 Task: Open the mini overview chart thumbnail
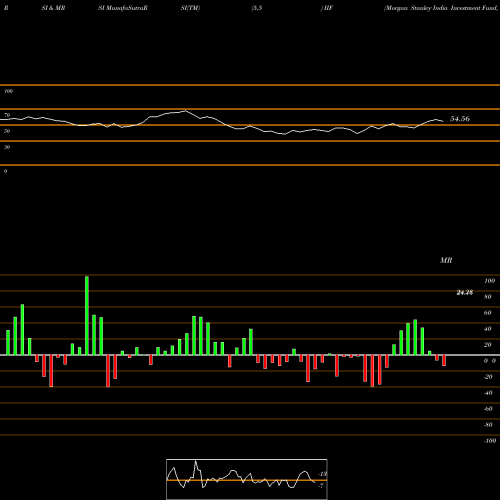click(247, 479)
